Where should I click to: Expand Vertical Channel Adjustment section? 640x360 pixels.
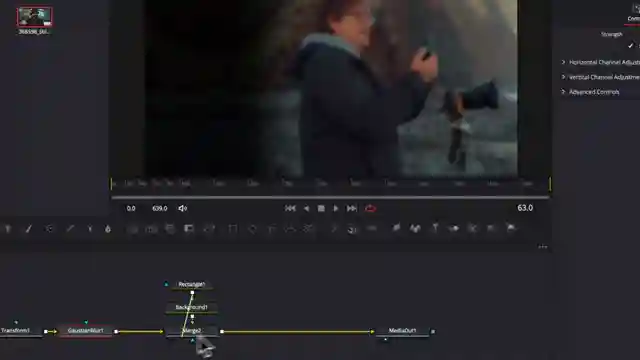click(563, 77)
